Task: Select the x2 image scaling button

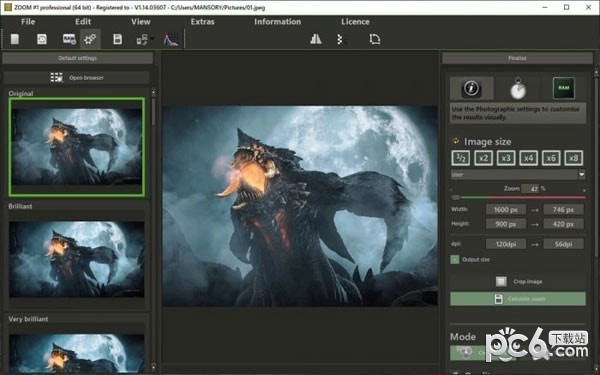Action: point(483,158)
